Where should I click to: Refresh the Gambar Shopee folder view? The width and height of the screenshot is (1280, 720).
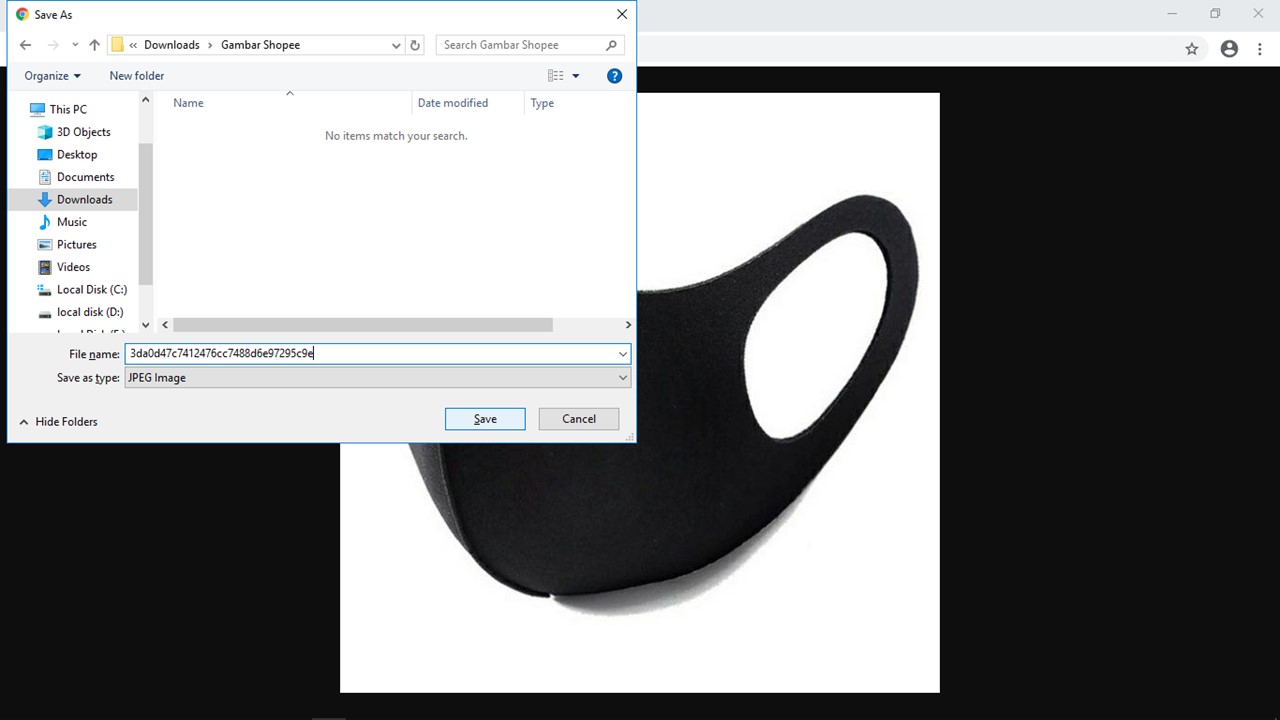click(x=415, y=45)
